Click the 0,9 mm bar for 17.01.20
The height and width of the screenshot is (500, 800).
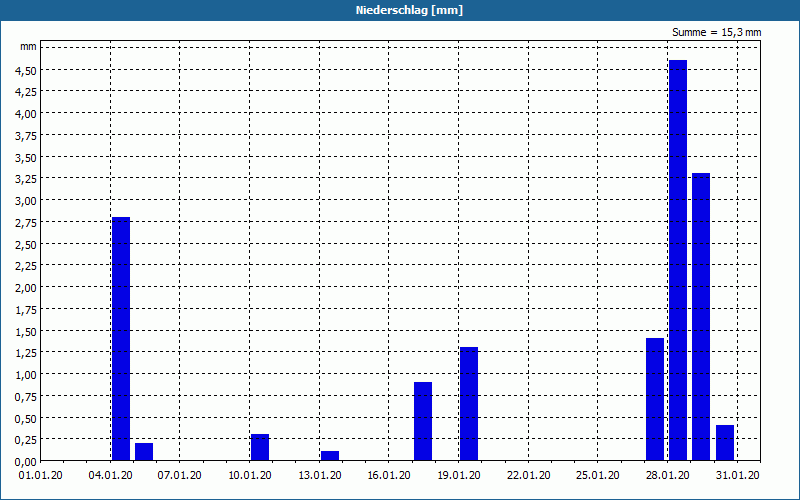click(423, 421)
